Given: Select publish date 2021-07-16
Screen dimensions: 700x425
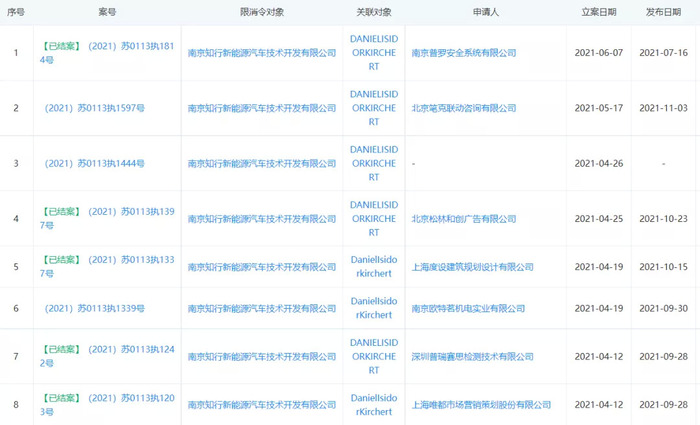Looking at the screenshot, I should pos(663,53).
